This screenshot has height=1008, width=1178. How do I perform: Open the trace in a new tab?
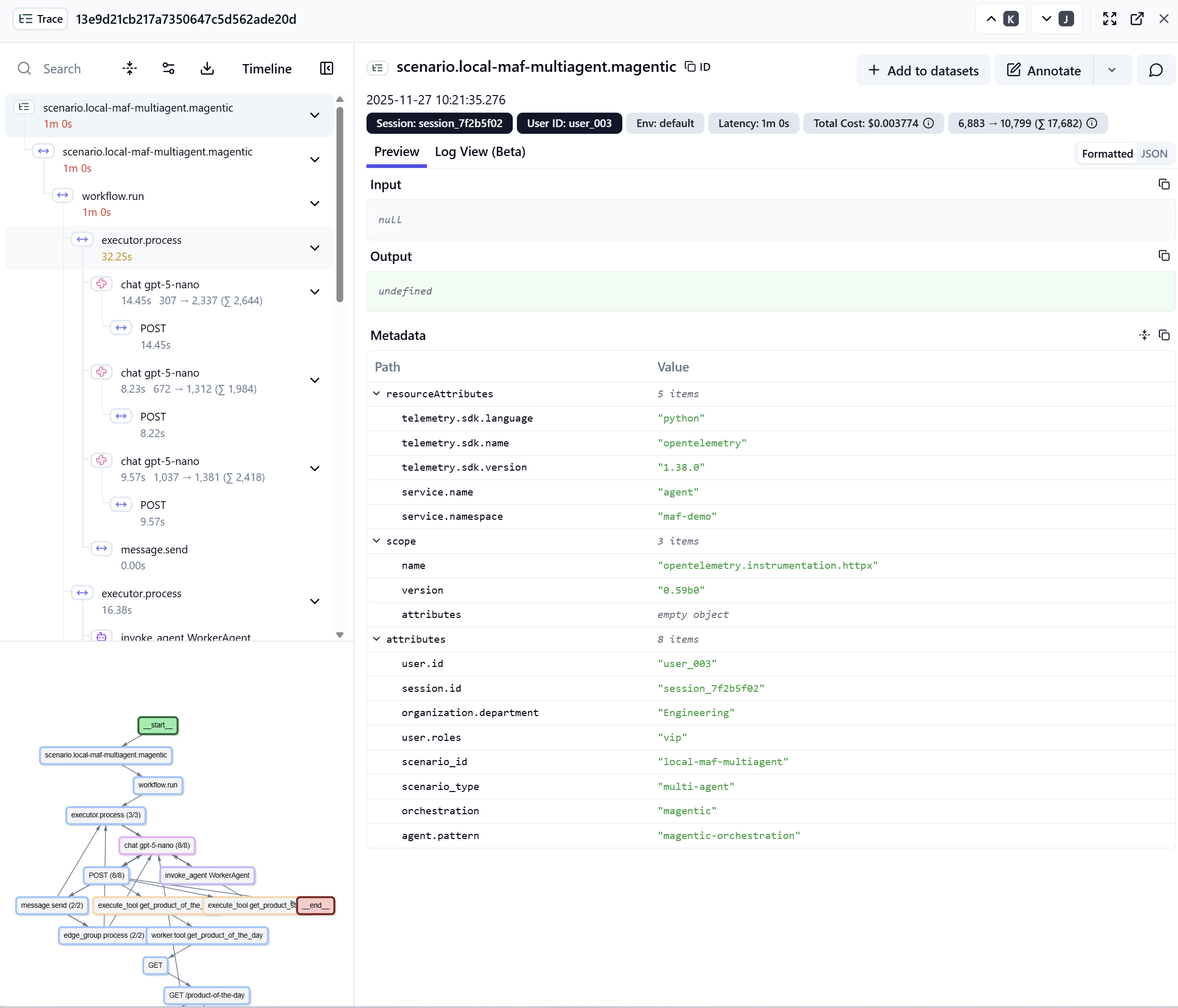coord(1137,19)
